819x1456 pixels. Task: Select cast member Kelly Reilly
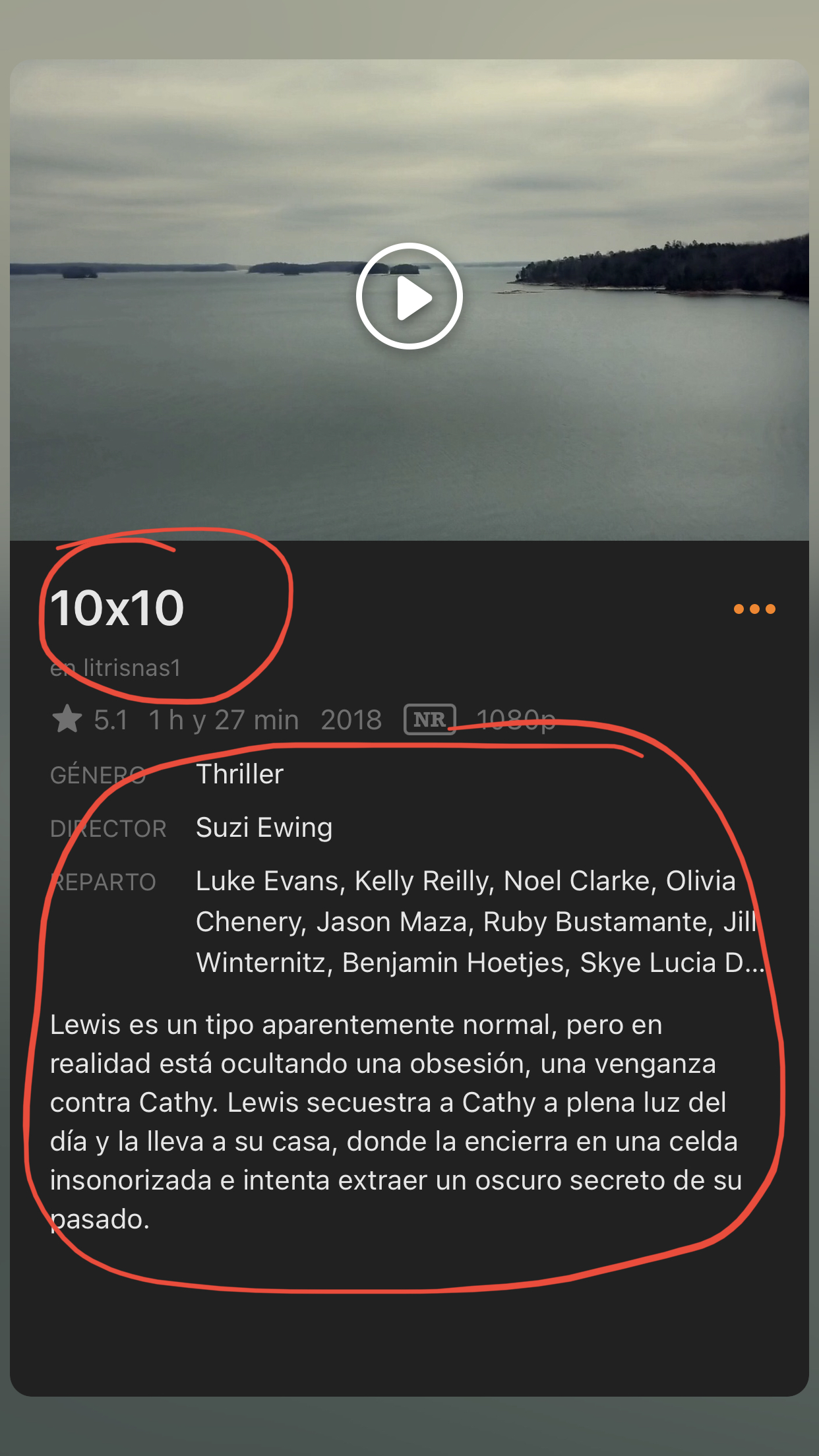point(424,881)
